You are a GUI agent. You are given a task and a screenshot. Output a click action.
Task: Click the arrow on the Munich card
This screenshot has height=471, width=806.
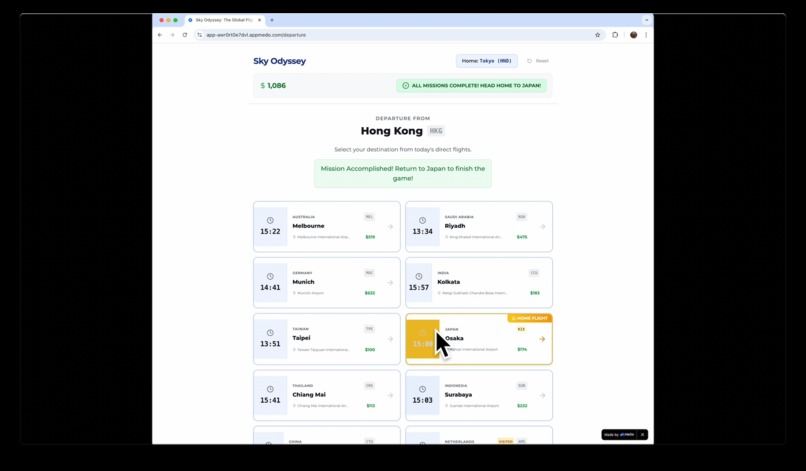390,282
